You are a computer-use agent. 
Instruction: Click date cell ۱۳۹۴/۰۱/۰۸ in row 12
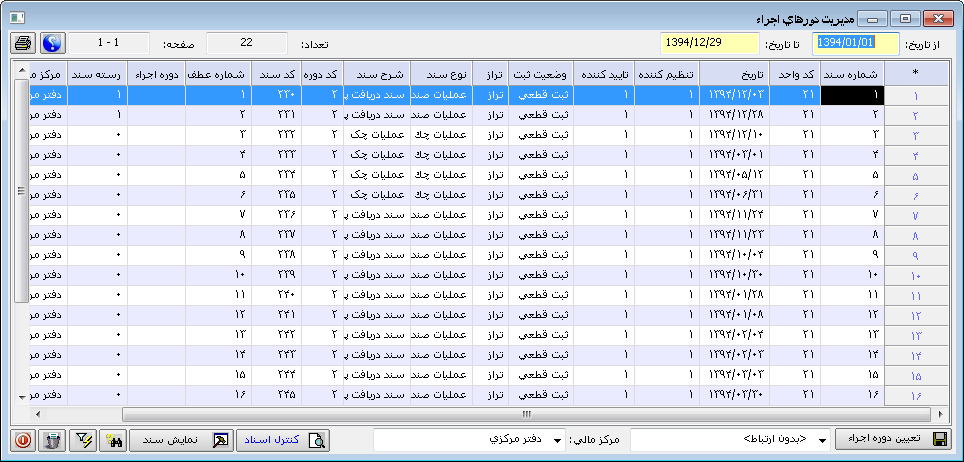734,316
